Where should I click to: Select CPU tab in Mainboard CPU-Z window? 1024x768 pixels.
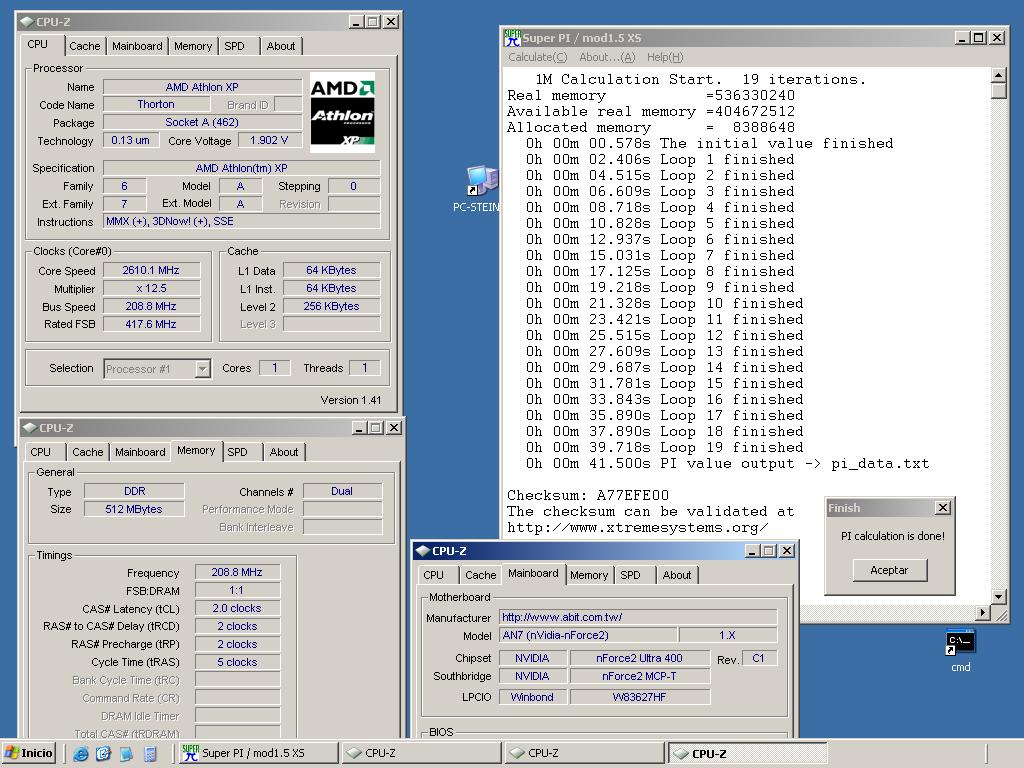[434, 575]
